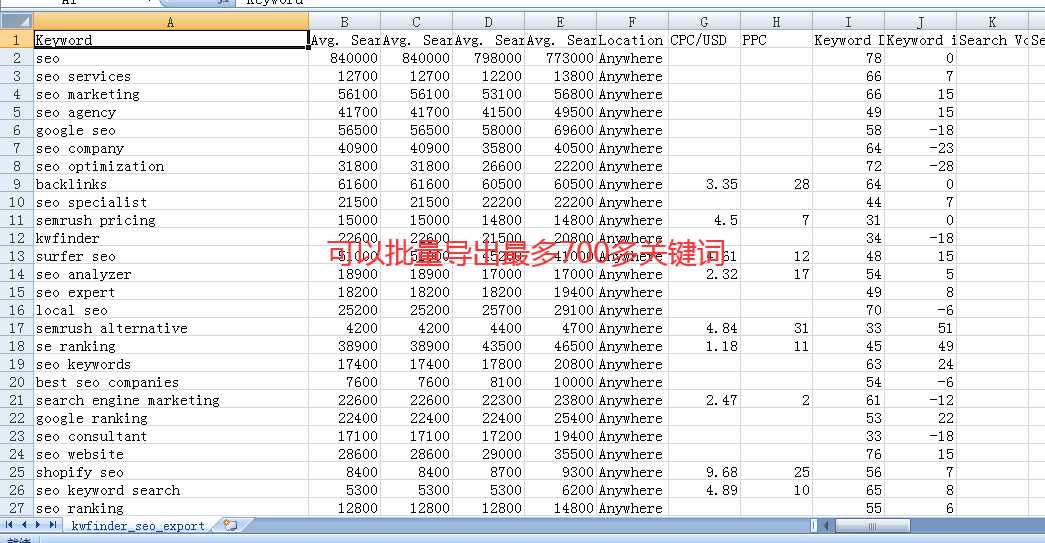The height and width of the screenshot is (543, 1045).
Task: Select the PPC header cell
Action: (776, 40)
